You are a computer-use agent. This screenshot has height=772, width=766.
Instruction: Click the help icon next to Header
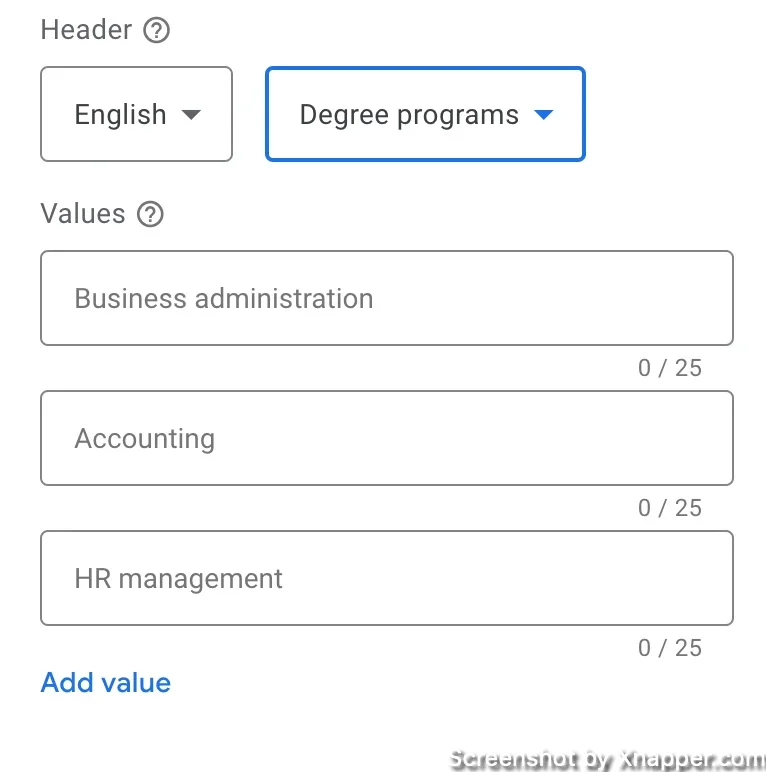coord(157,30)
